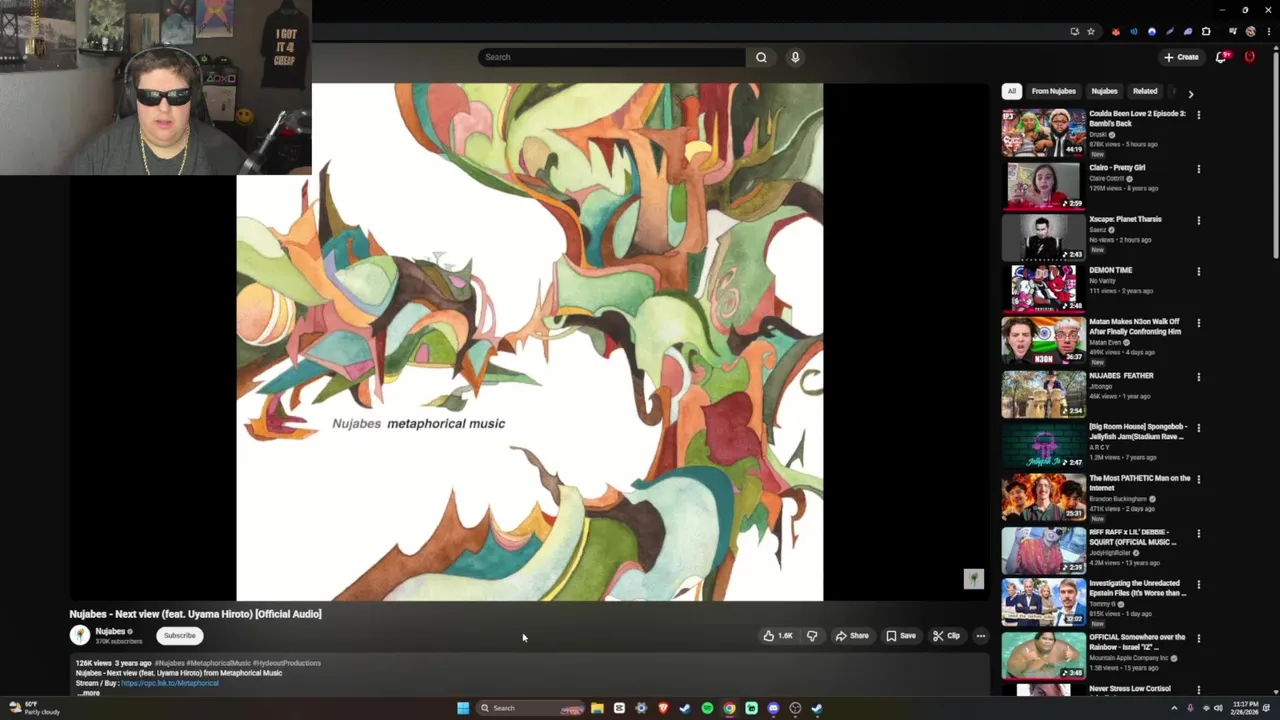Click install app icon in address bar
The width and height of the screenshot is (1280, 720).
click(x=1075, y=31)
